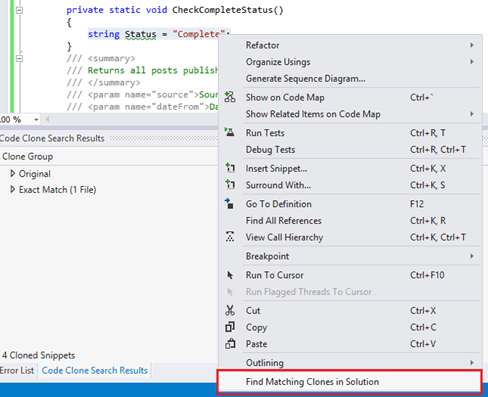Click the Insert Snippet icon
Viewport: 488px width, 397px height.
point(230,168)
